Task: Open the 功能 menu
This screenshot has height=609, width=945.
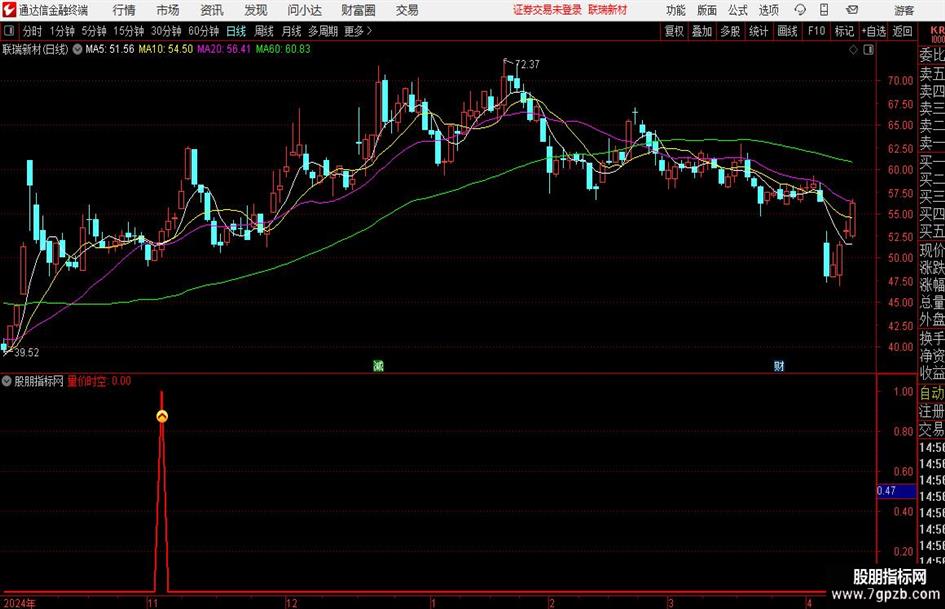Action: pyautogui.click(x=676, y=10)
